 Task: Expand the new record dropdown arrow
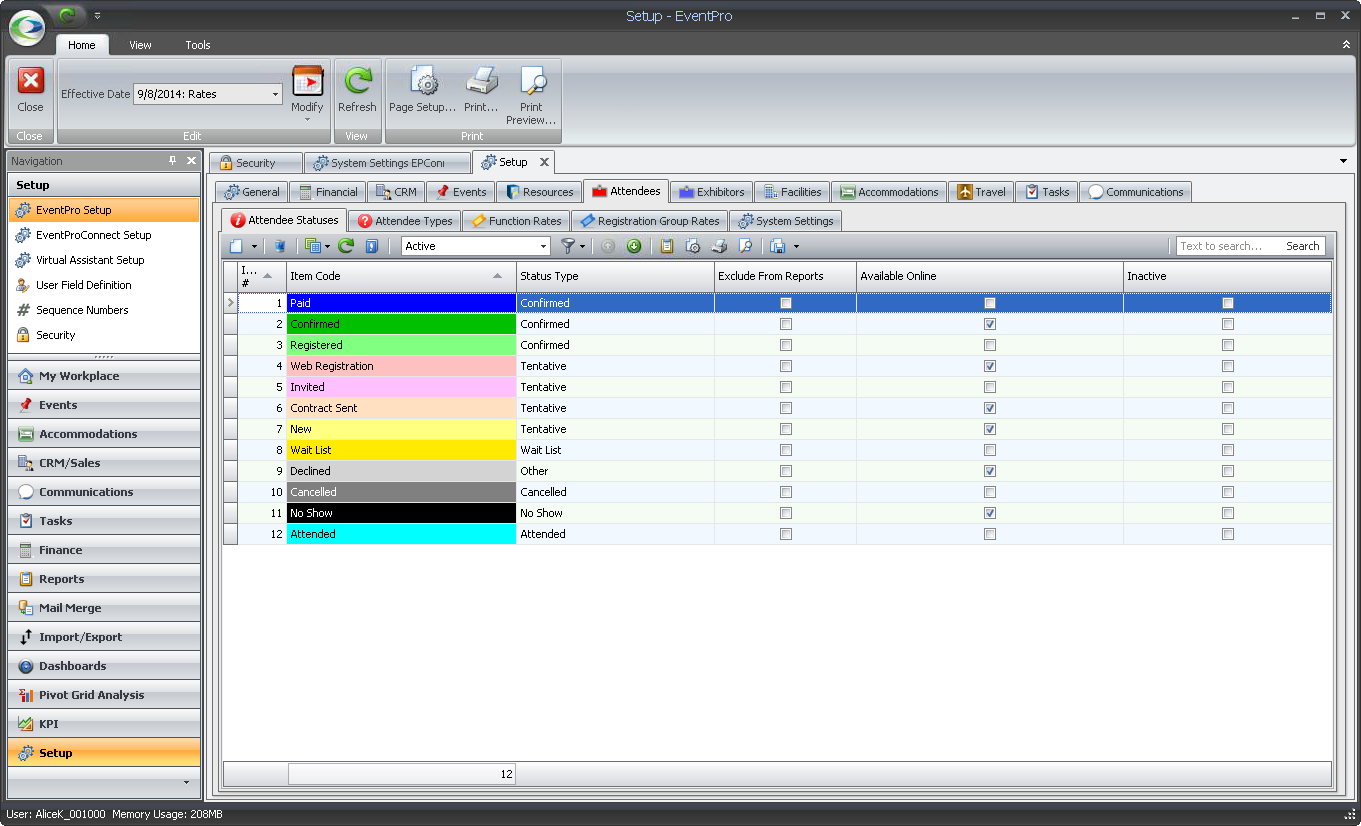tap(254, 246)
